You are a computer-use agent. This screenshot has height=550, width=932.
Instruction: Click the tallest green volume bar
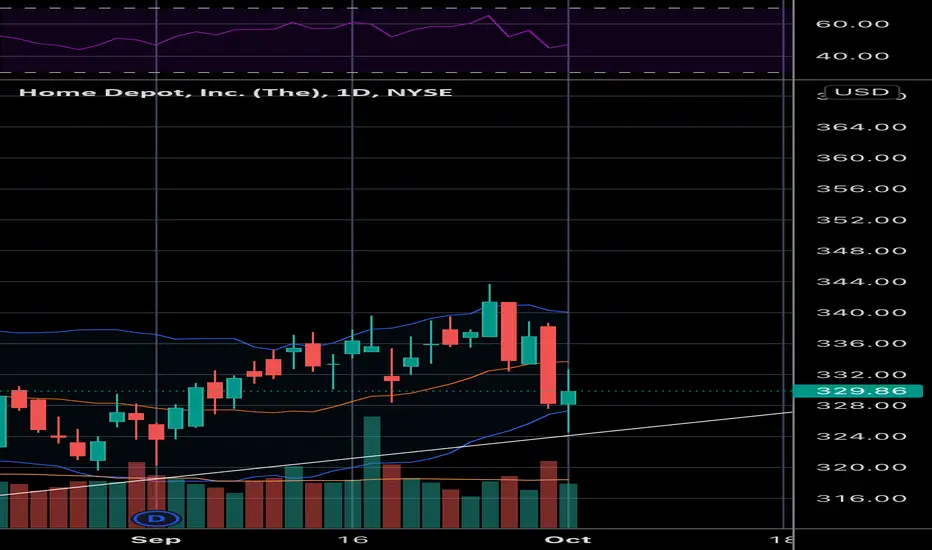(x=372, y=472)
